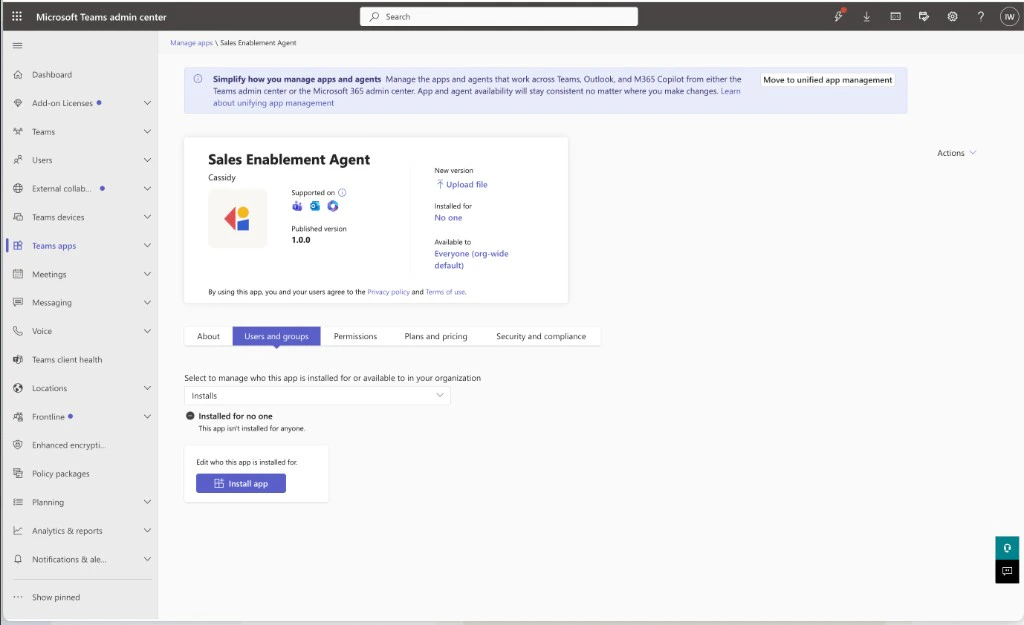This screenshot has width=1024, height=625.
Task: Click the Policy packages icon
Action: pos(18,473)
